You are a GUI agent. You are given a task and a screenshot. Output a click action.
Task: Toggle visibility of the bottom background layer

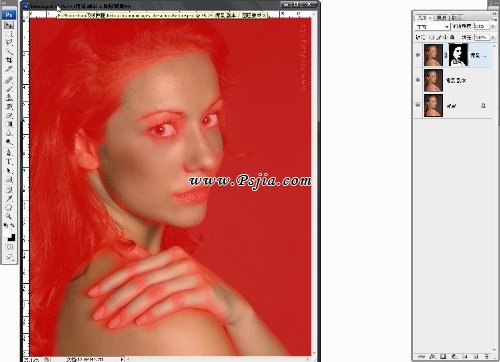[418, 105]
